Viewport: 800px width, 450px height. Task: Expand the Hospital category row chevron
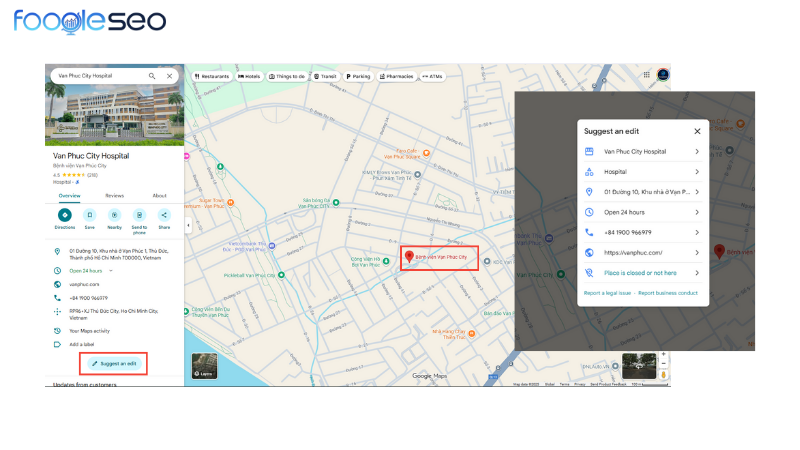(x=697, y=172)
